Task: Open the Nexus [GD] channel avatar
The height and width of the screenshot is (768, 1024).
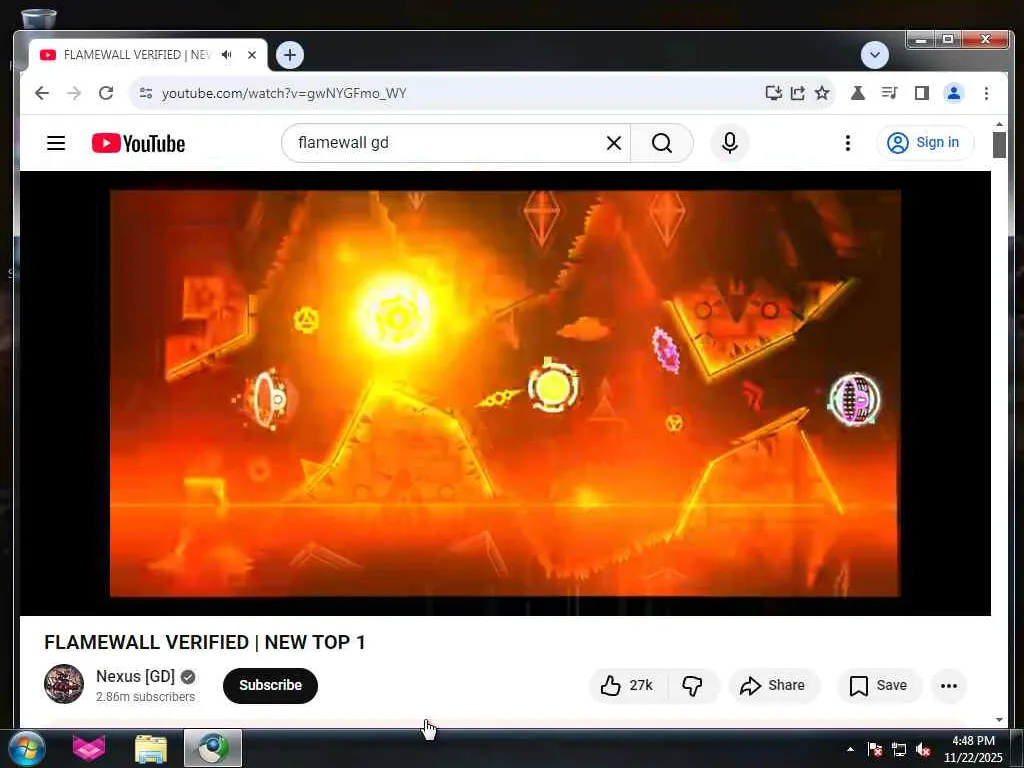Action: click(x=64, y=684)
